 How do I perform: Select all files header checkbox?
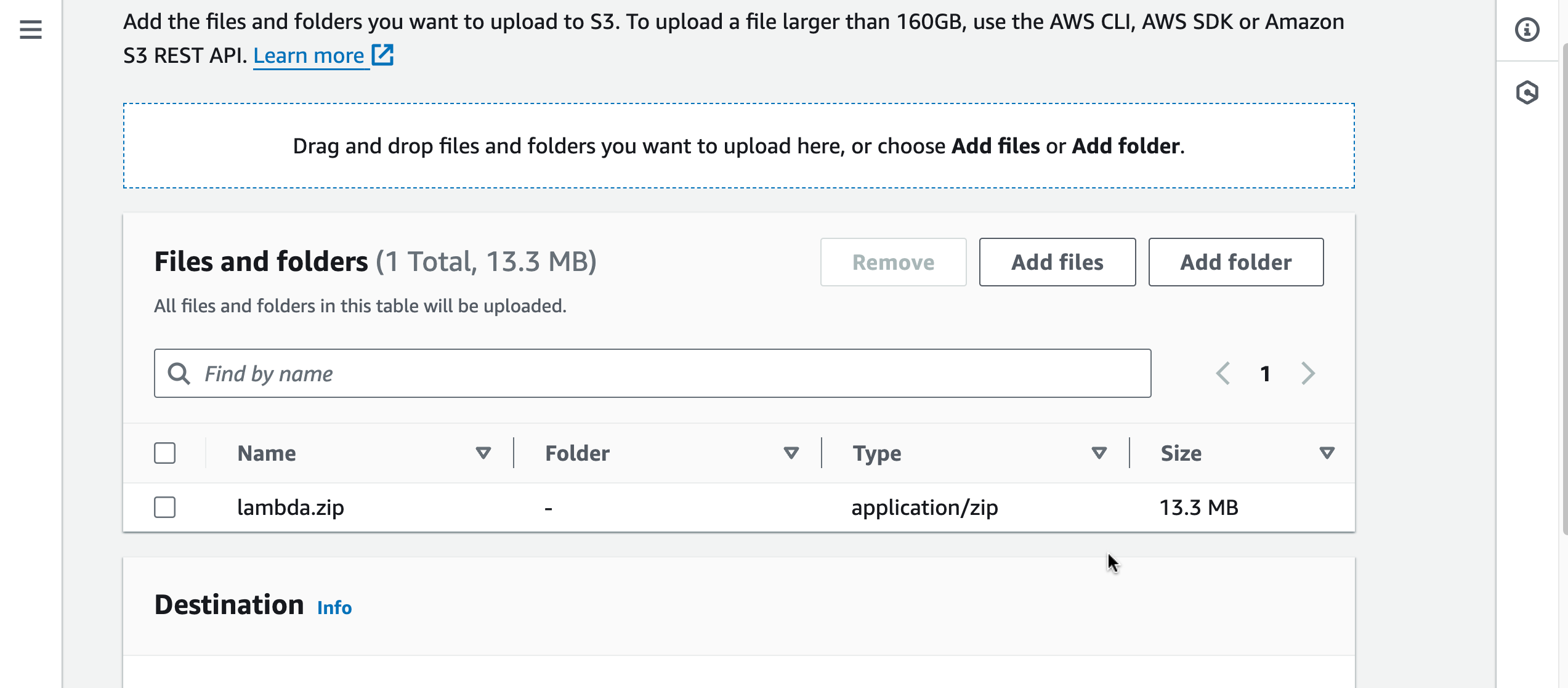click(164, 453)
